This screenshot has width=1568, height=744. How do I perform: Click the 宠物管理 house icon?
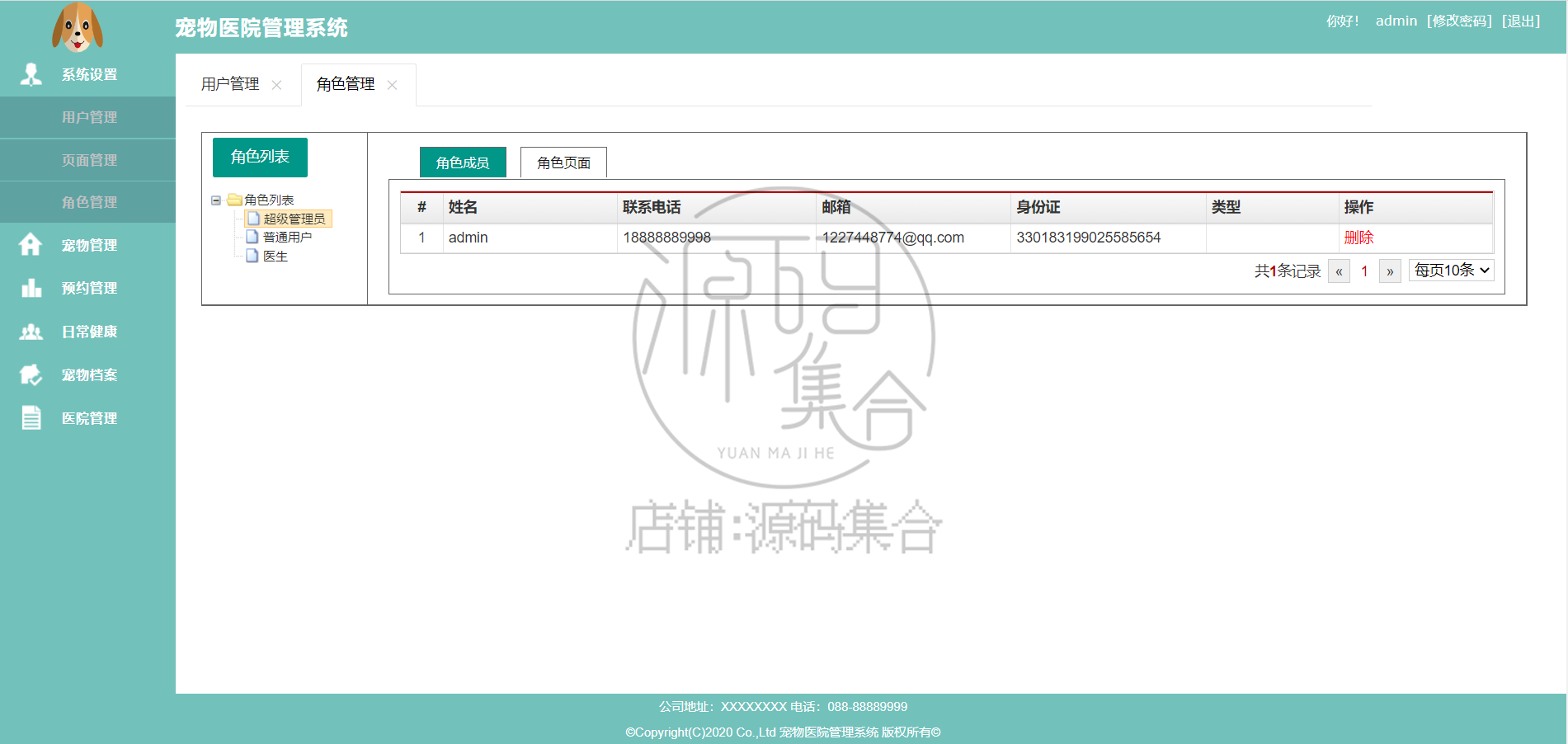click(x=31, y=244)
